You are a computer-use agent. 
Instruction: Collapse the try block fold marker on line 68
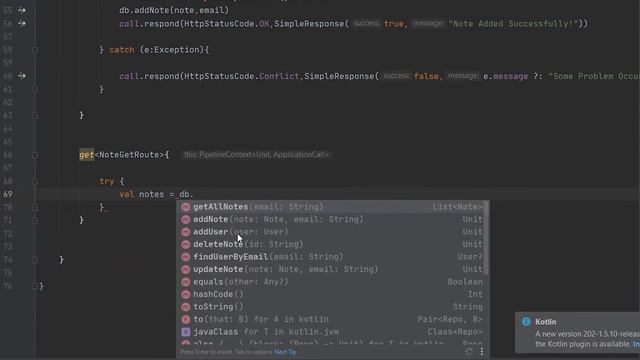point(35,181)
